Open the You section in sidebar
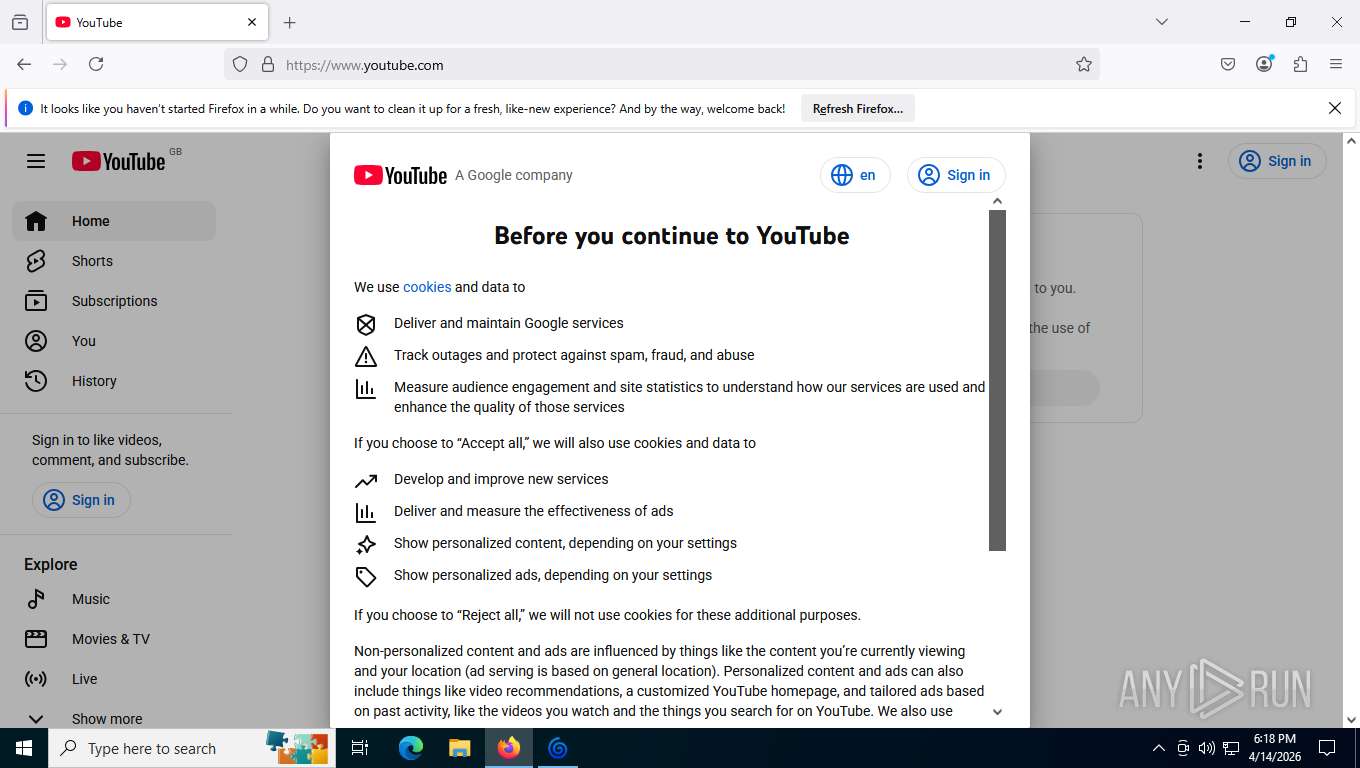The height and width of the screenshot is (768, 1360). 114,341
